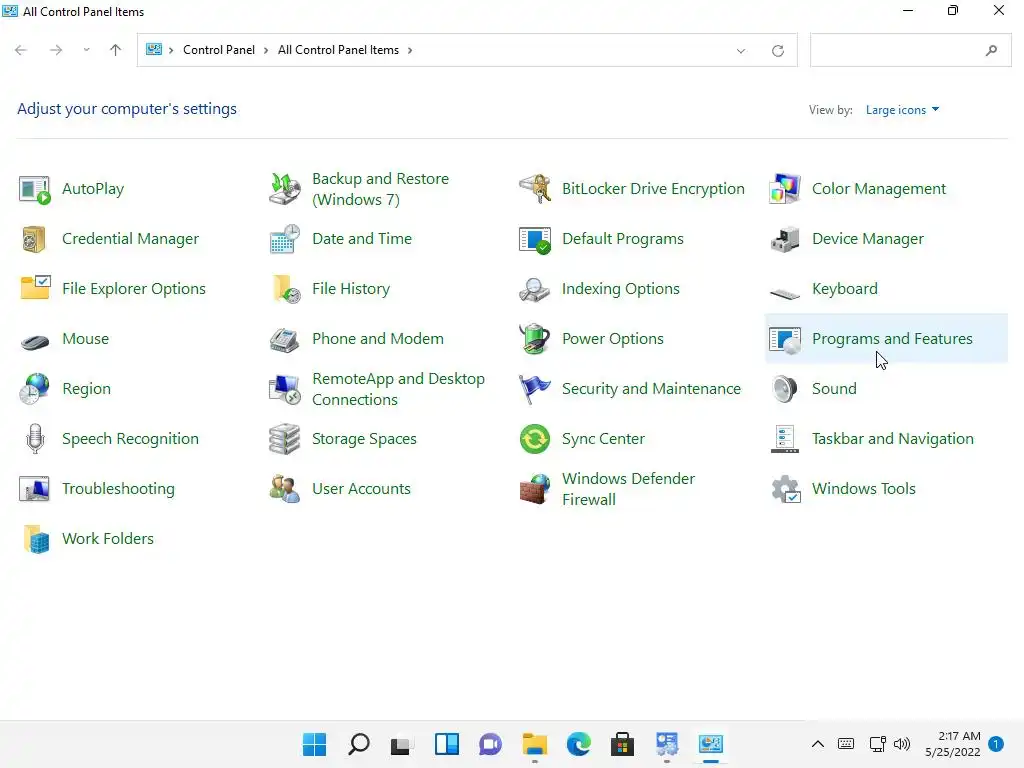Viewport: 1024px width, 768px height.
Task: Expand chevron after All Control Panel Items
Action: coord(409,50)
